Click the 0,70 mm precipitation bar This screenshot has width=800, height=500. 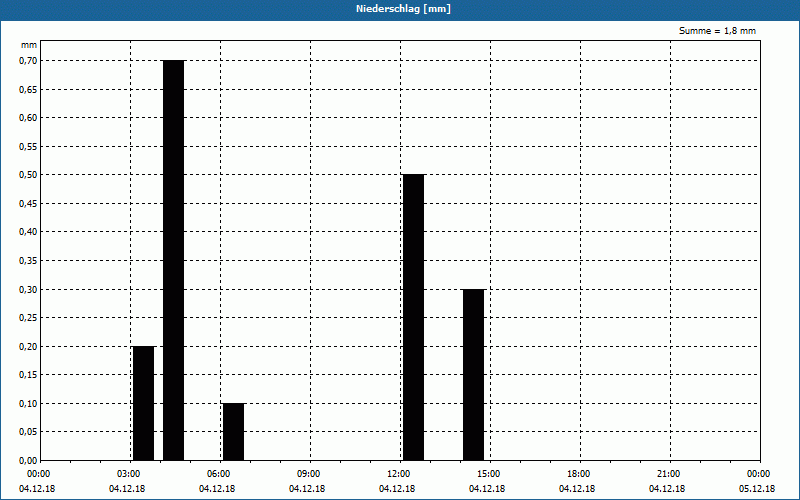tap(173, 260)
